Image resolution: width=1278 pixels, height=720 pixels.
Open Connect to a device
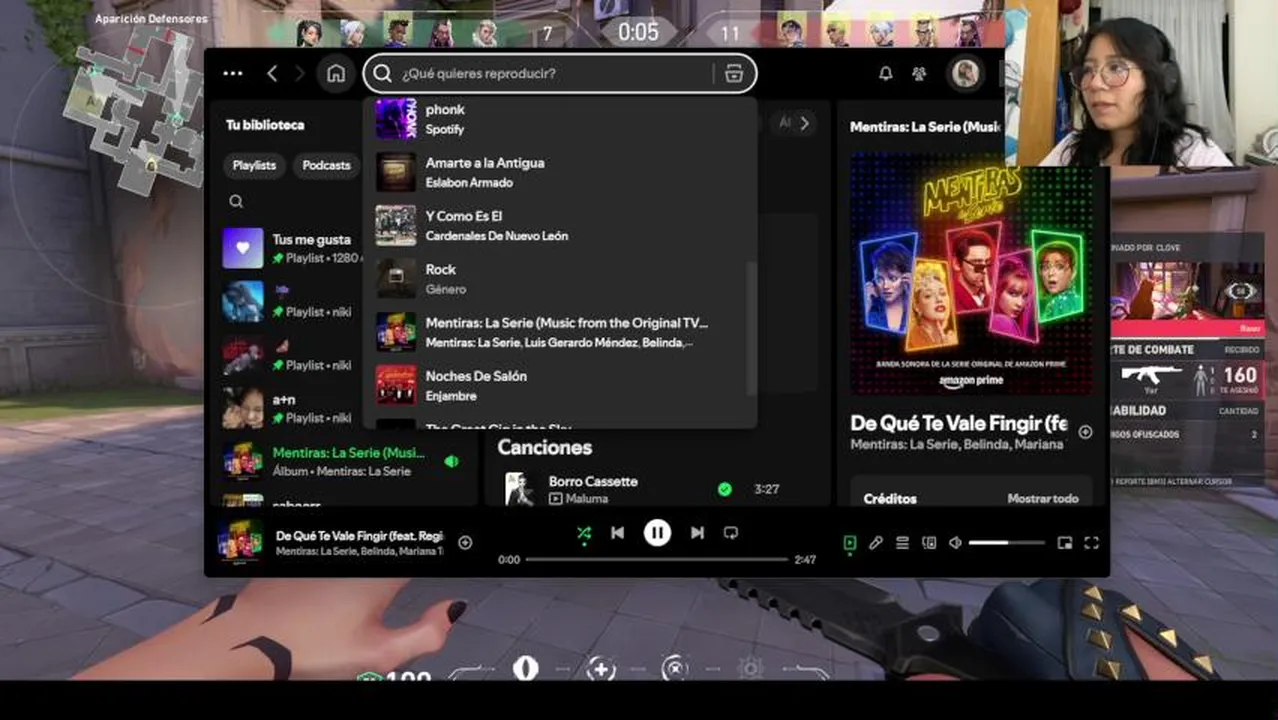pos(929,543)
